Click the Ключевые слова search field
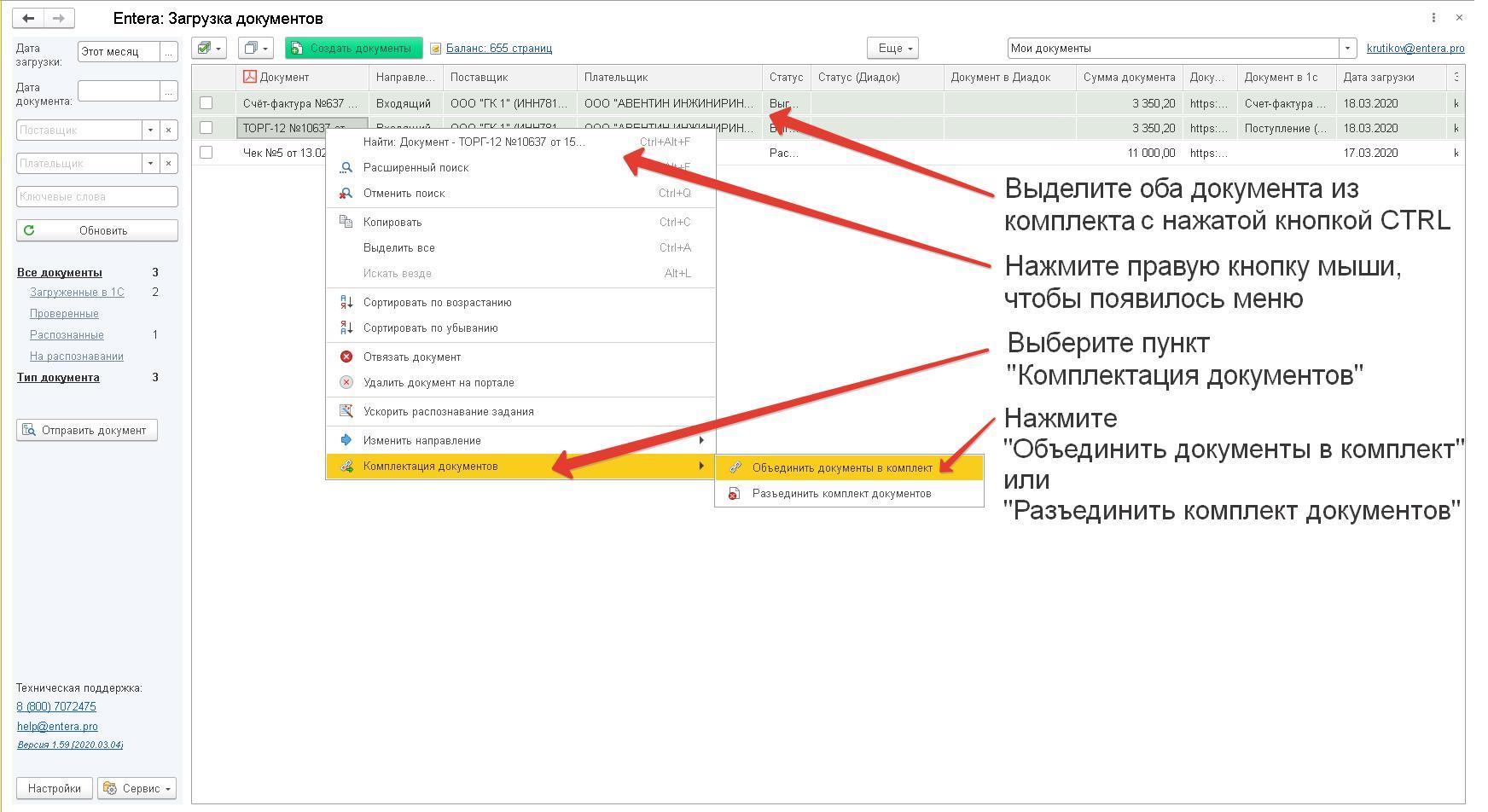This screenshot has height=812, width=1488. pyautogui.click(x=97, y=196)
